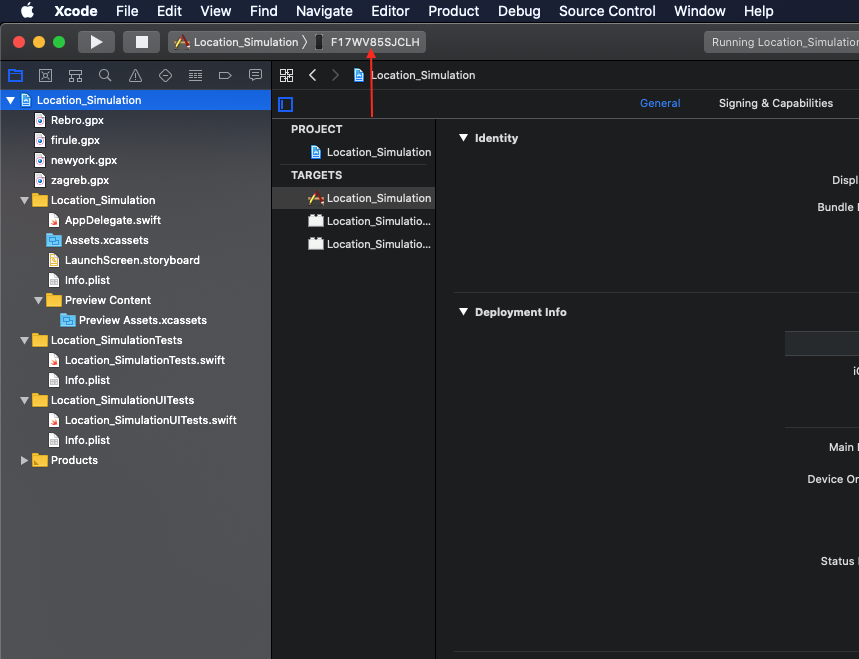Open the Source Control navigator icon
Image resolution: width=859 pixels, height=659 pixels.
click(45, 75)
